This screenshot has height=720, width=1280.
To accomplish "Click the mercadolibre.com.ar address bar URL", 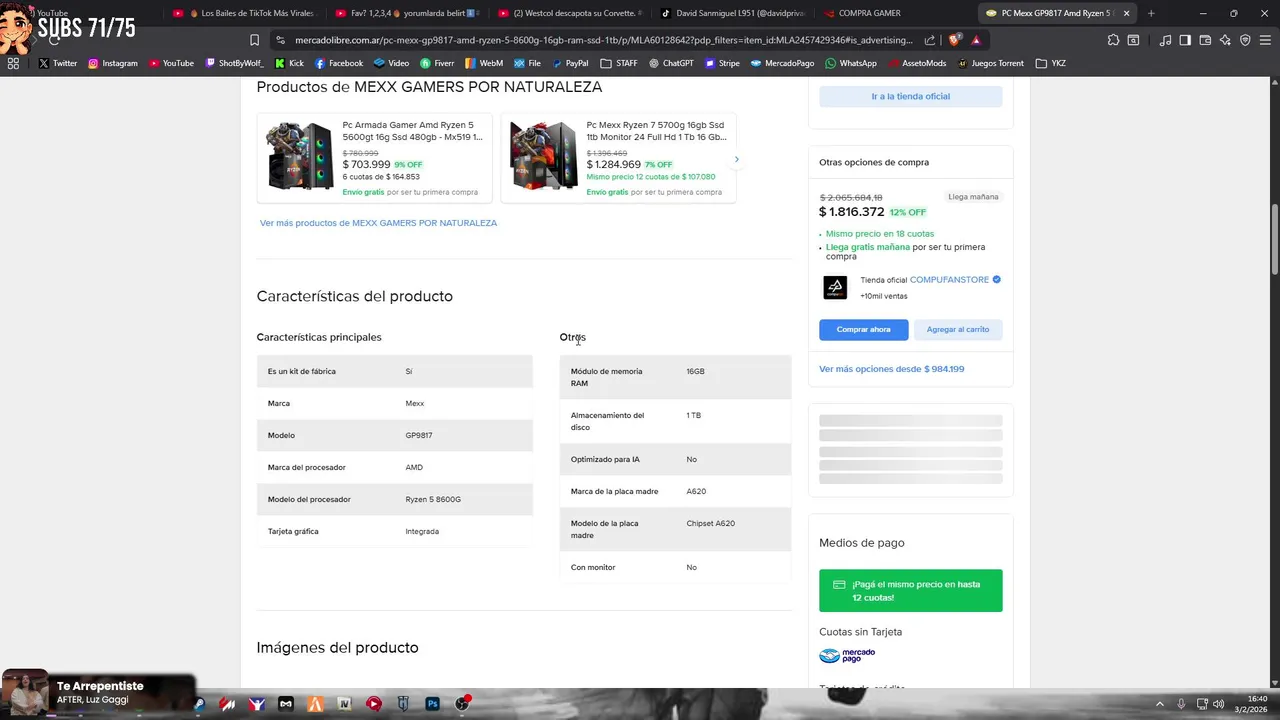I will tap(603, 40).
